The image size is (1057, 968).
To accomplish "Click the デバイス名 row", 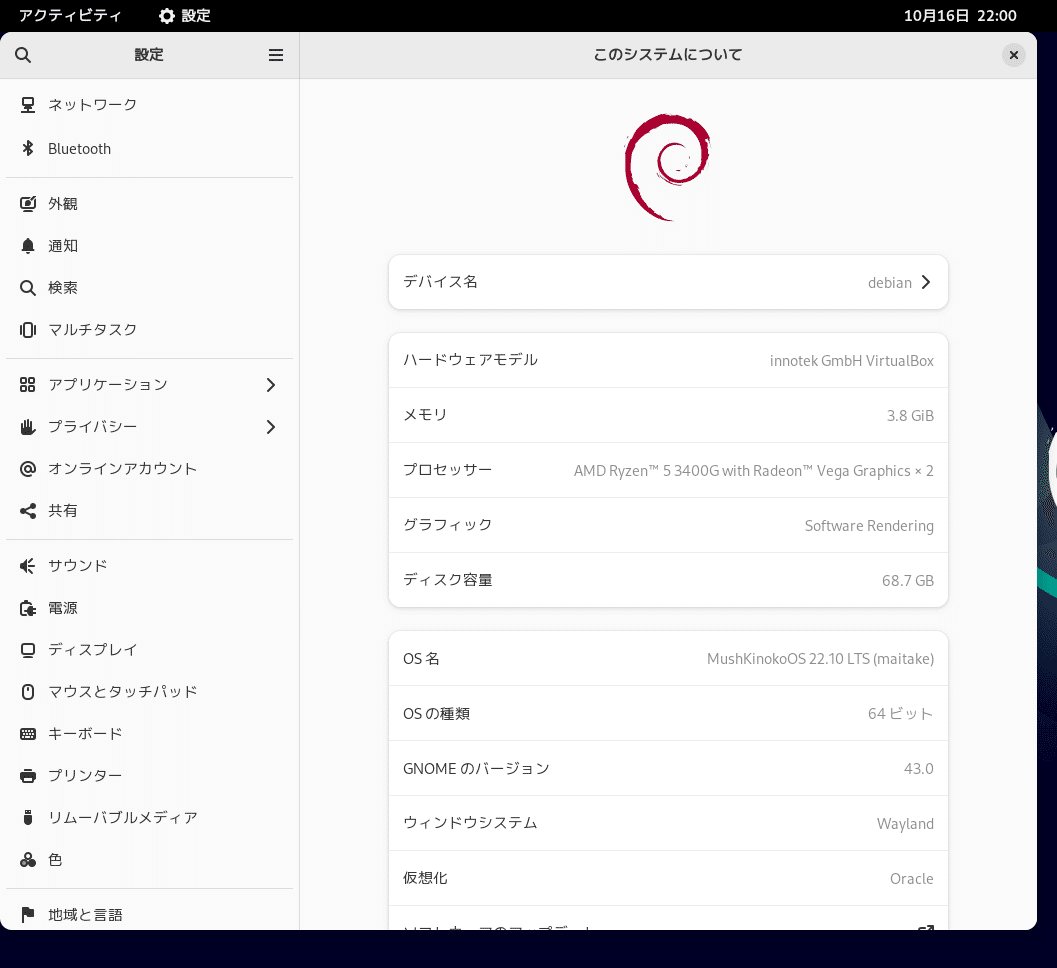I will [x=668, y=282].
